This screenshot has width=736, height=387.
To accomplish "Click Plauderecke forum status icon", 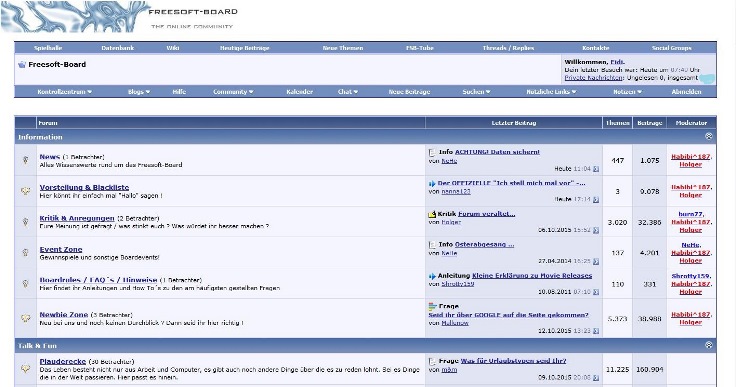I will (25, 369).
